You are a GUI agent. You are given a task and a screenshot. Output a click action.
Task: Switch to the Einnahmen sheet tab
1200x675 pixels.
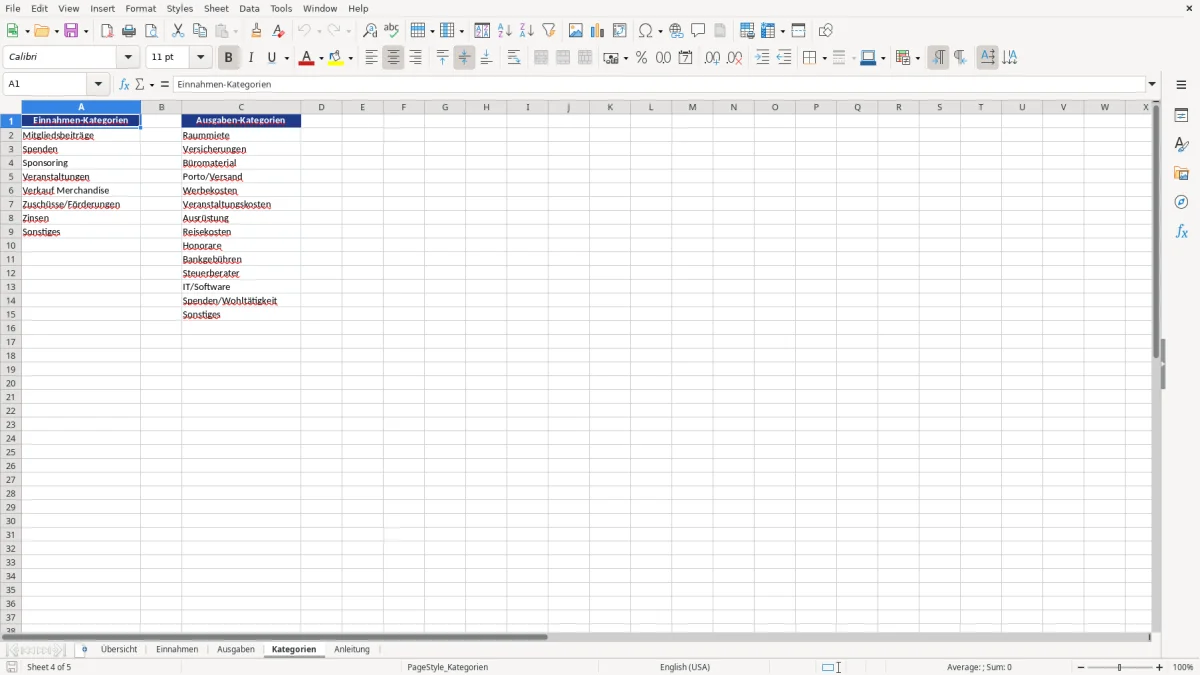177,649
